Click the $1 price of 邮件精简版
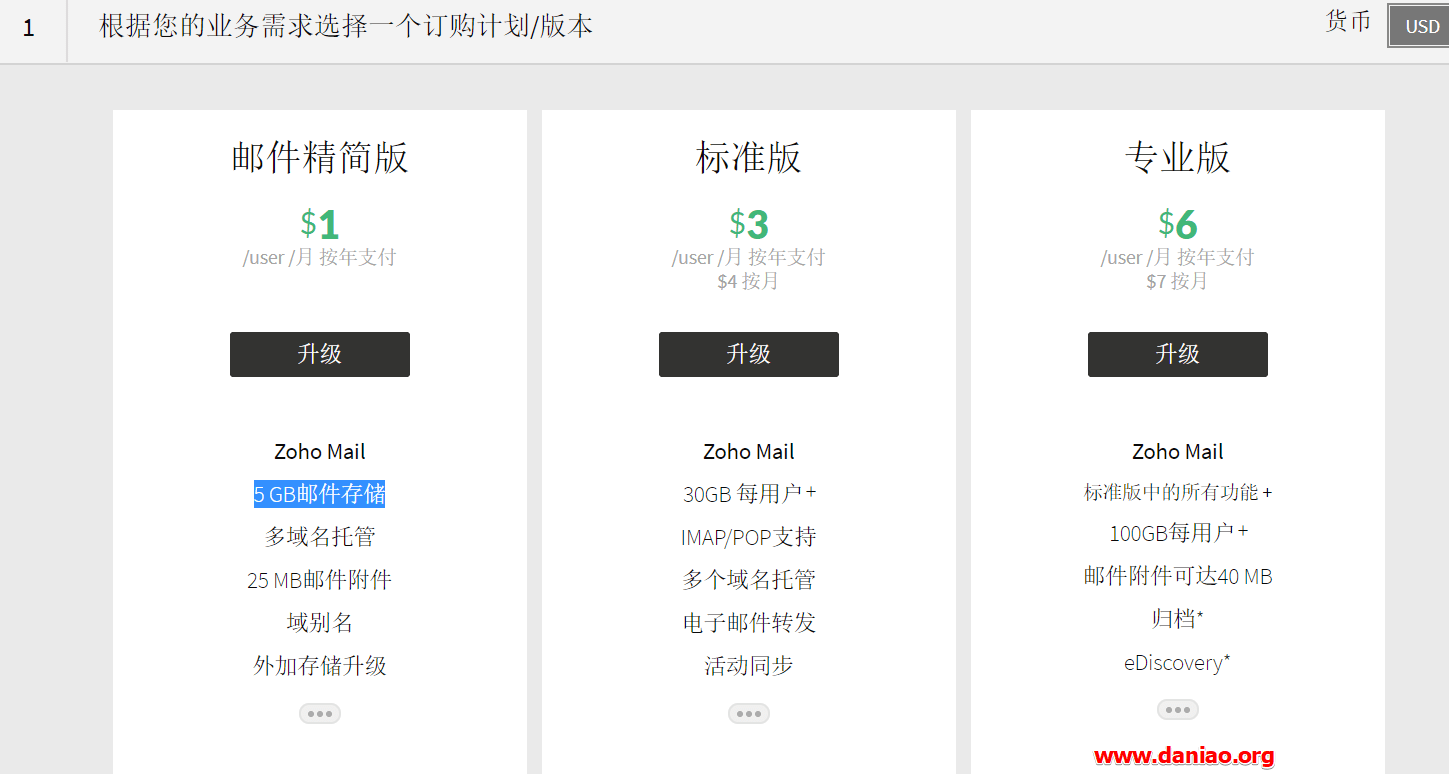The width and height of the screenshot is (1449, 774). point(320,223)
